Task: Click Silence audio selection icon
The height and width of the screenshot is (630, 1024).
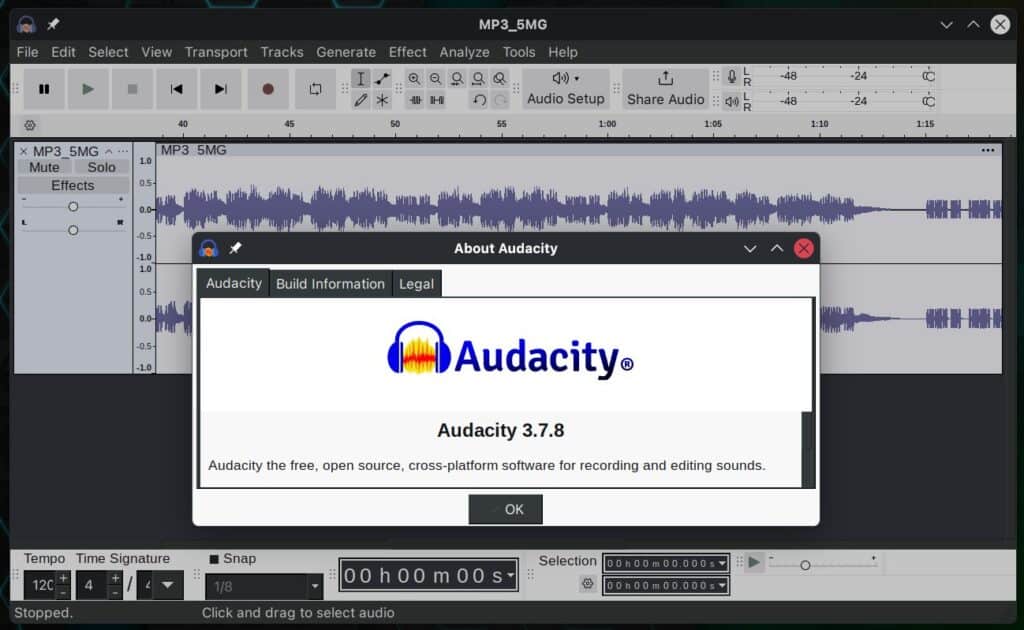Action: point(437,100)
